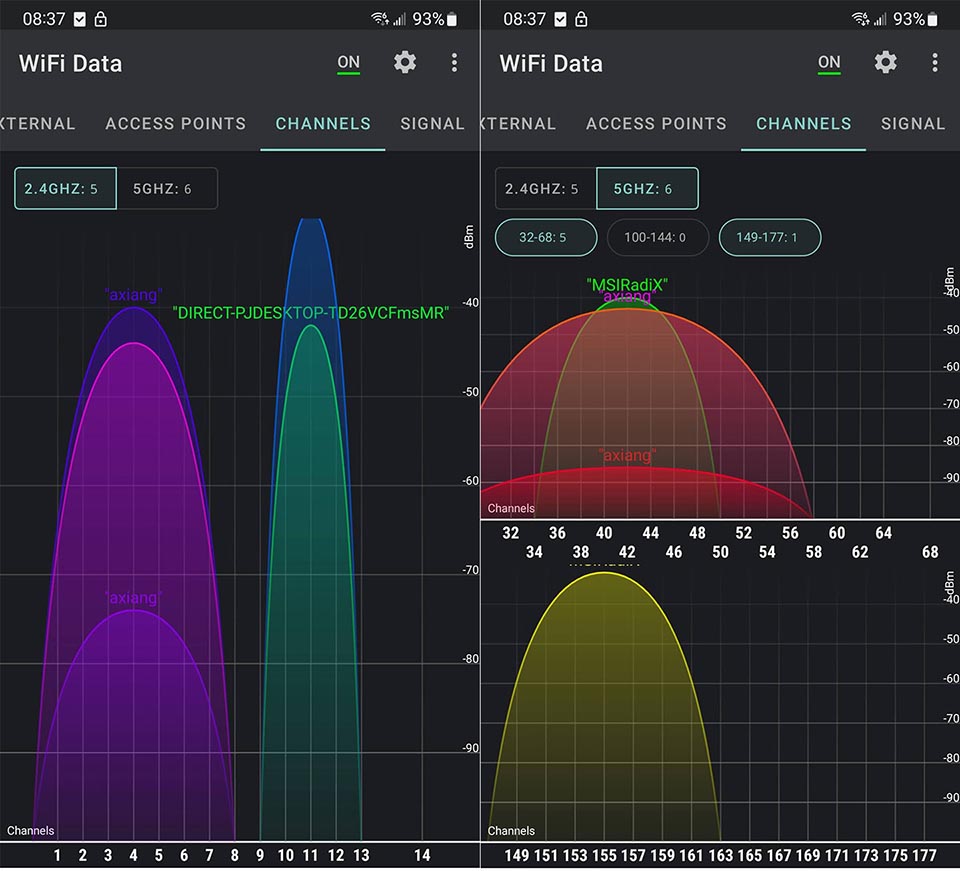Toggle scanning ON switch on left screen
Viewport: 960px width, 871px height.
[x=348, y=64]
